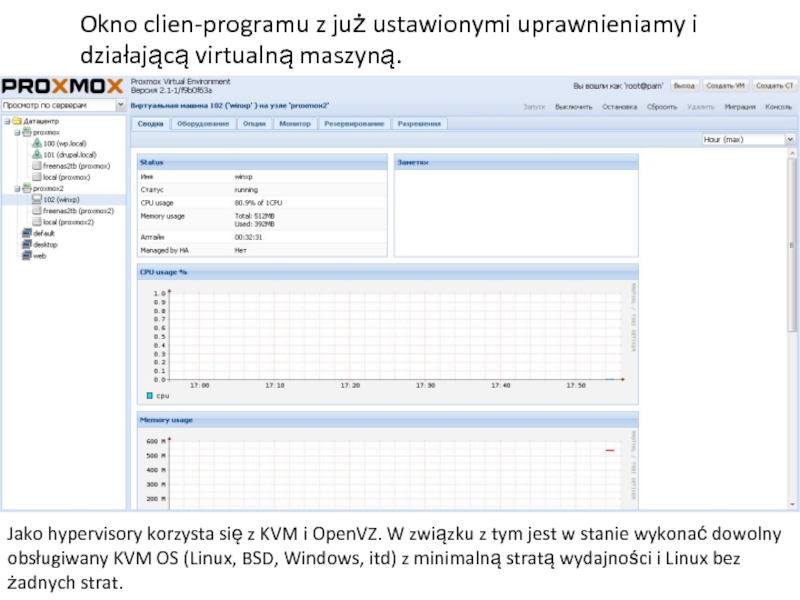Open the Монитор tab
Image resolution: width=800 pixels, height=600 pixels.
[x=295, y=124]
